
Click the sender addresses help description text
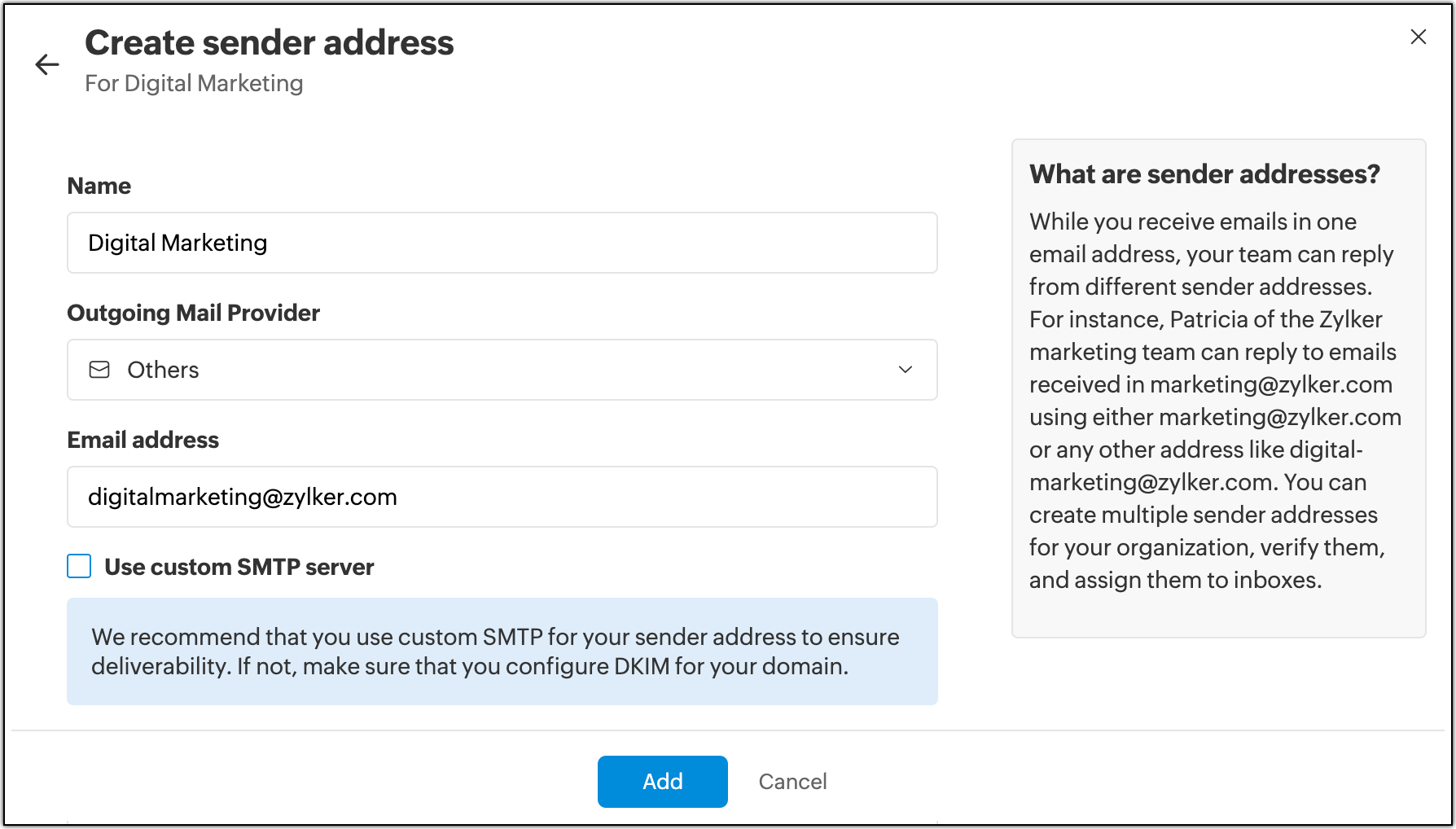(x=1215, y=401)
